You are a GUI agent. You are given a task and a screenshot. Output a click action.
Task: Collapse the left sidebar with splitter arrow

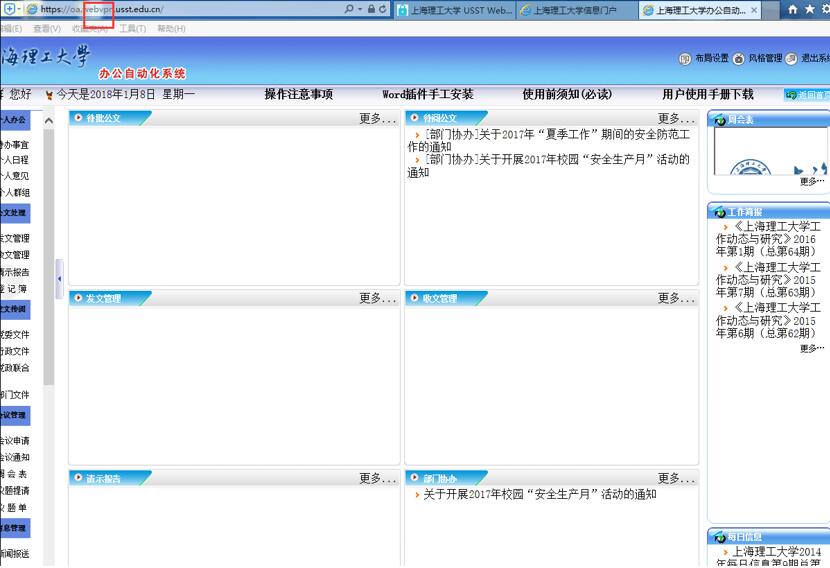tap(59, 278)
